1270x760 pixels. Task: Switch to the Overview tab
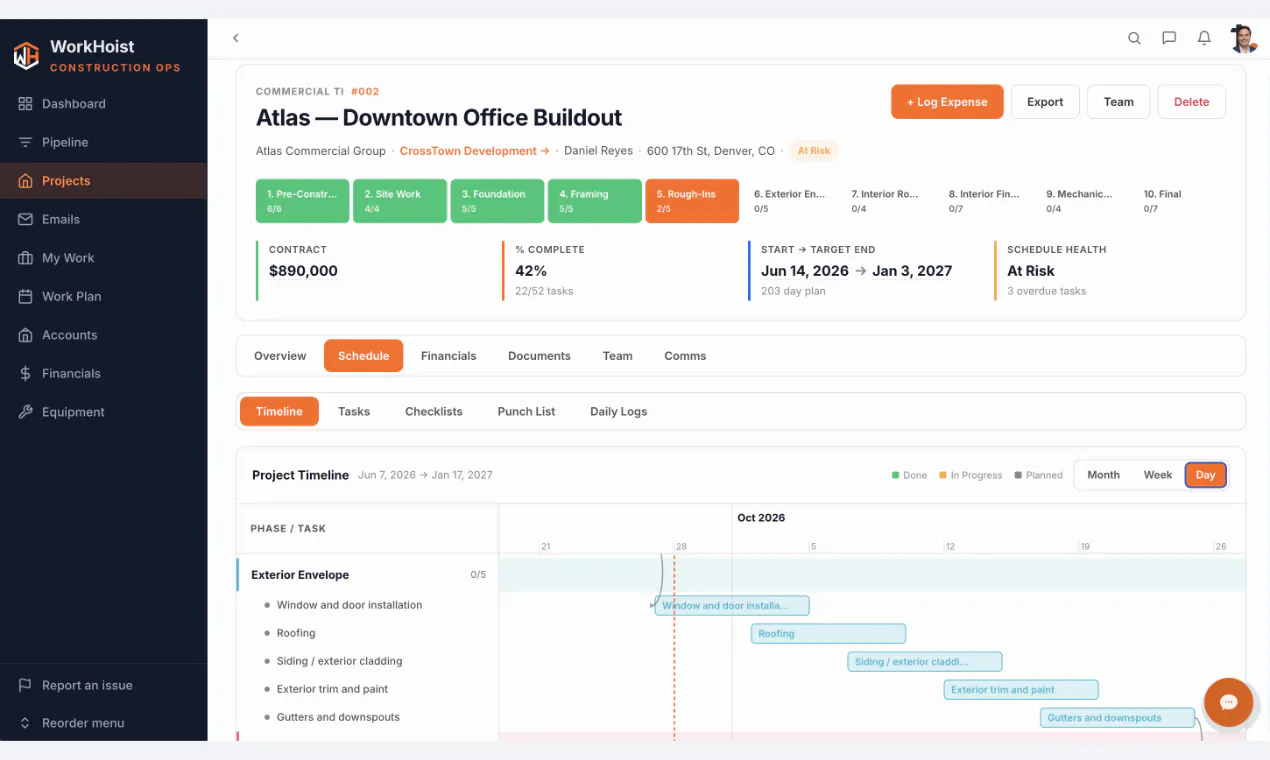280,356
